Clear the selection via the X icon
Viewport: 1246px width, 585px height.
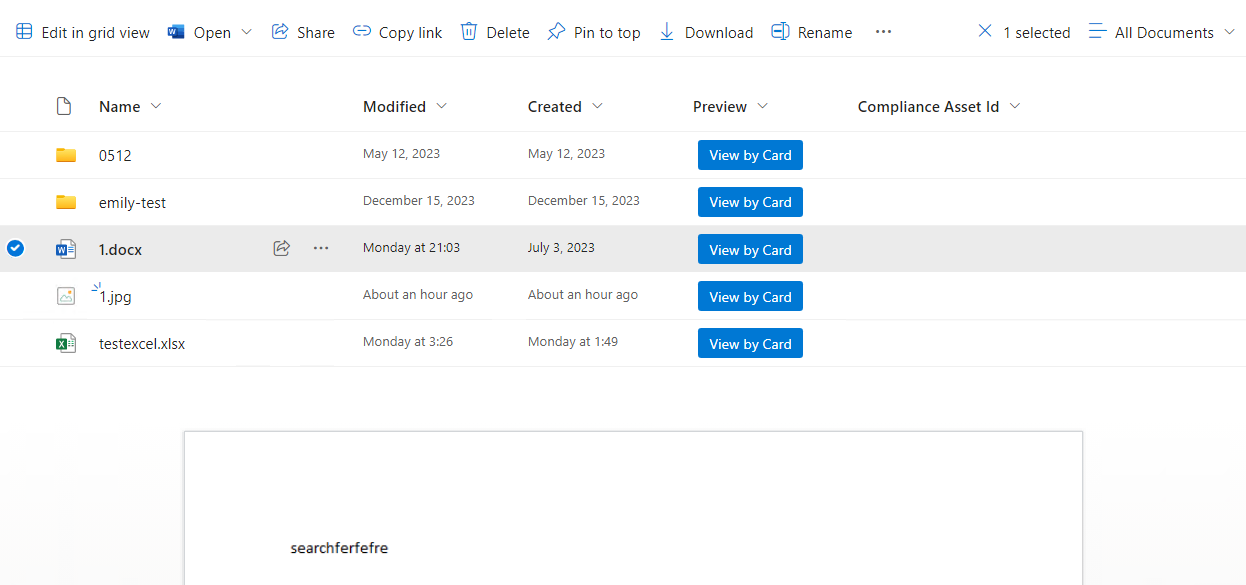tap(984, 31)
